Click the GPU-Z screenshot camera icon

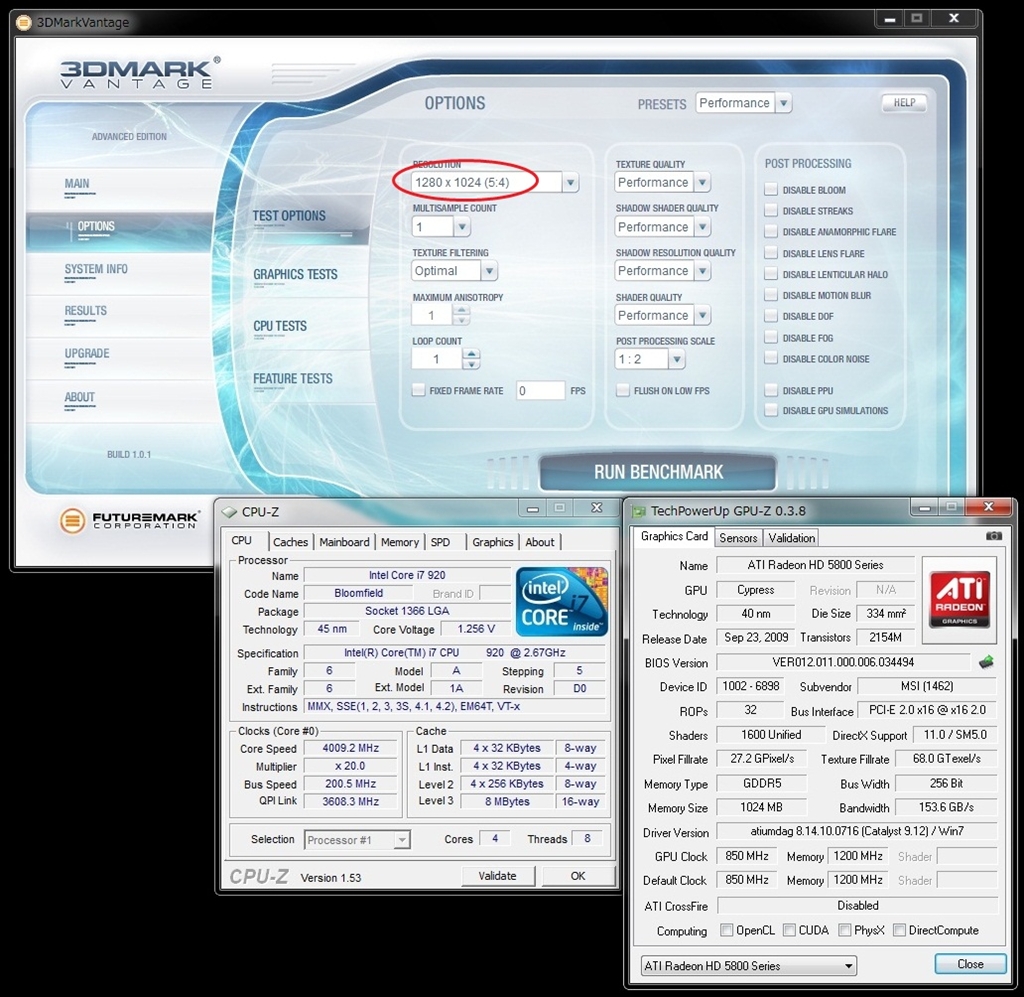pos(993,536)
